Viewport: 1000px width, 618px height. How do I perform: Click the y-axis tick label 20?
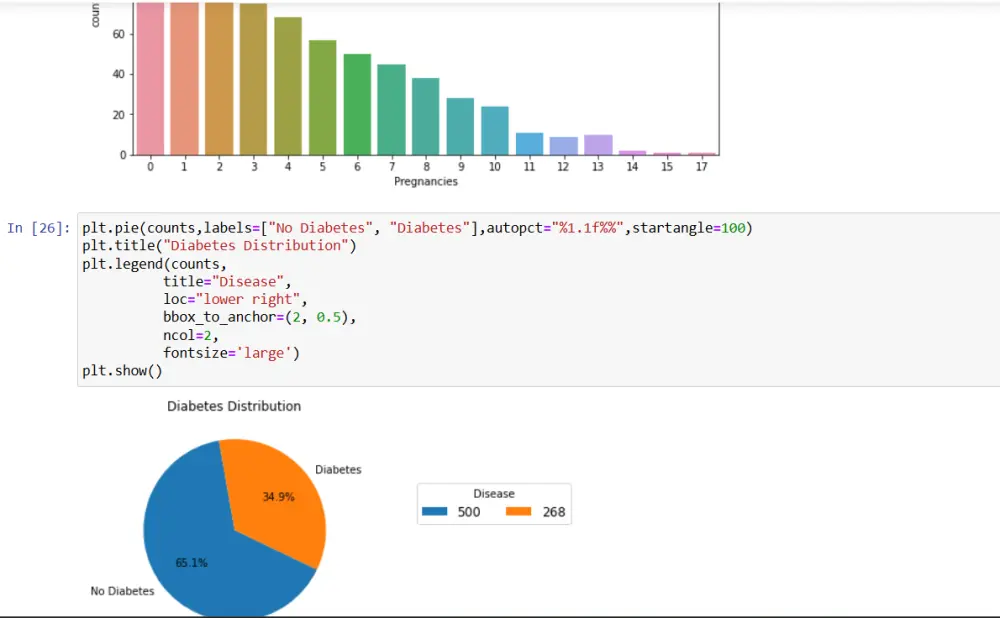[x=119, y=115]
